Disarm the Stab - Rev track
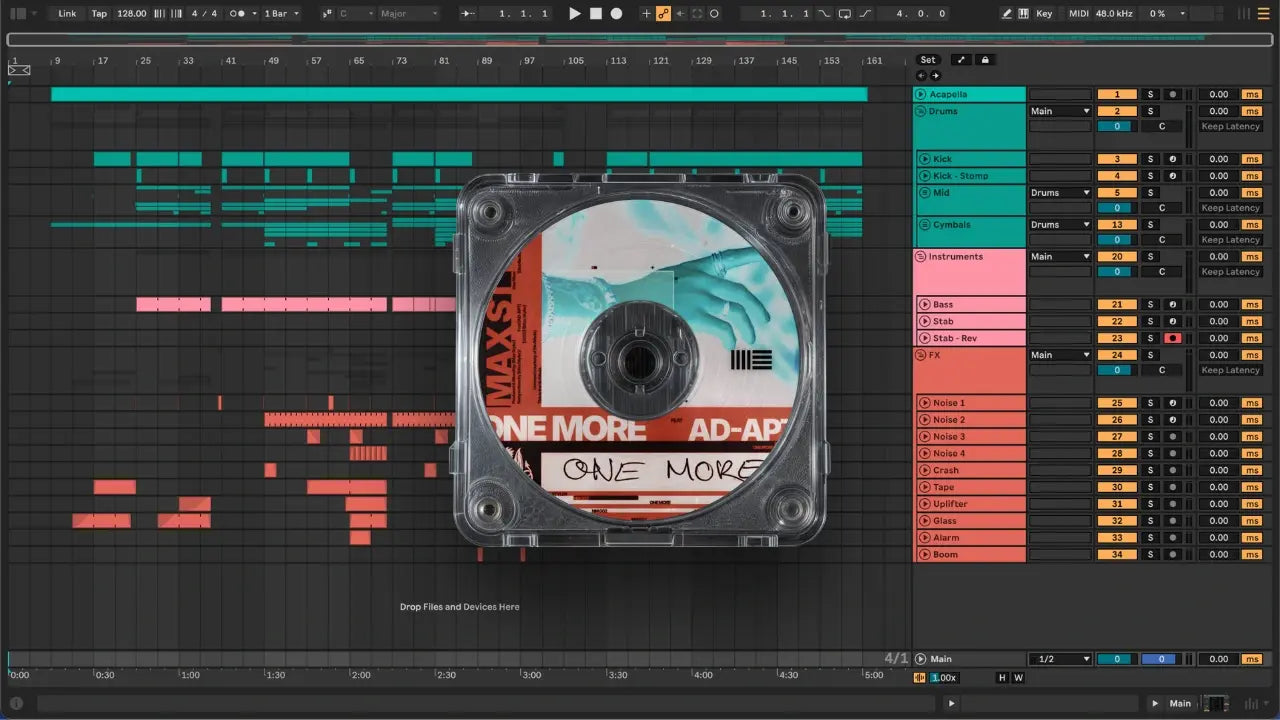The width and height of the screenshot is (1280, 720). (1172, 338)
